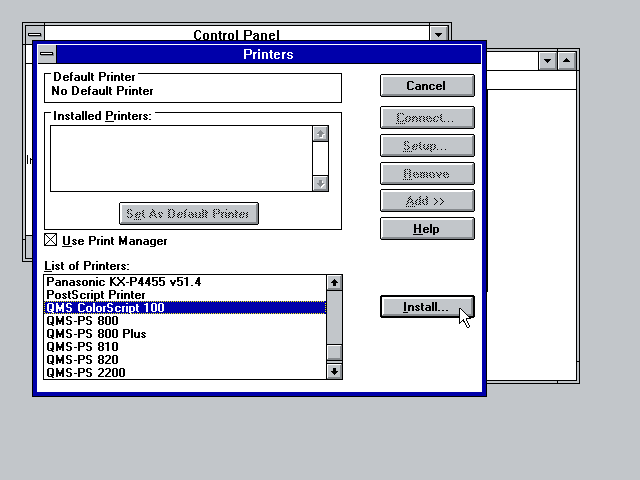
Task: Click maximize arrow of background window
Action: click(x=567, y=61)
